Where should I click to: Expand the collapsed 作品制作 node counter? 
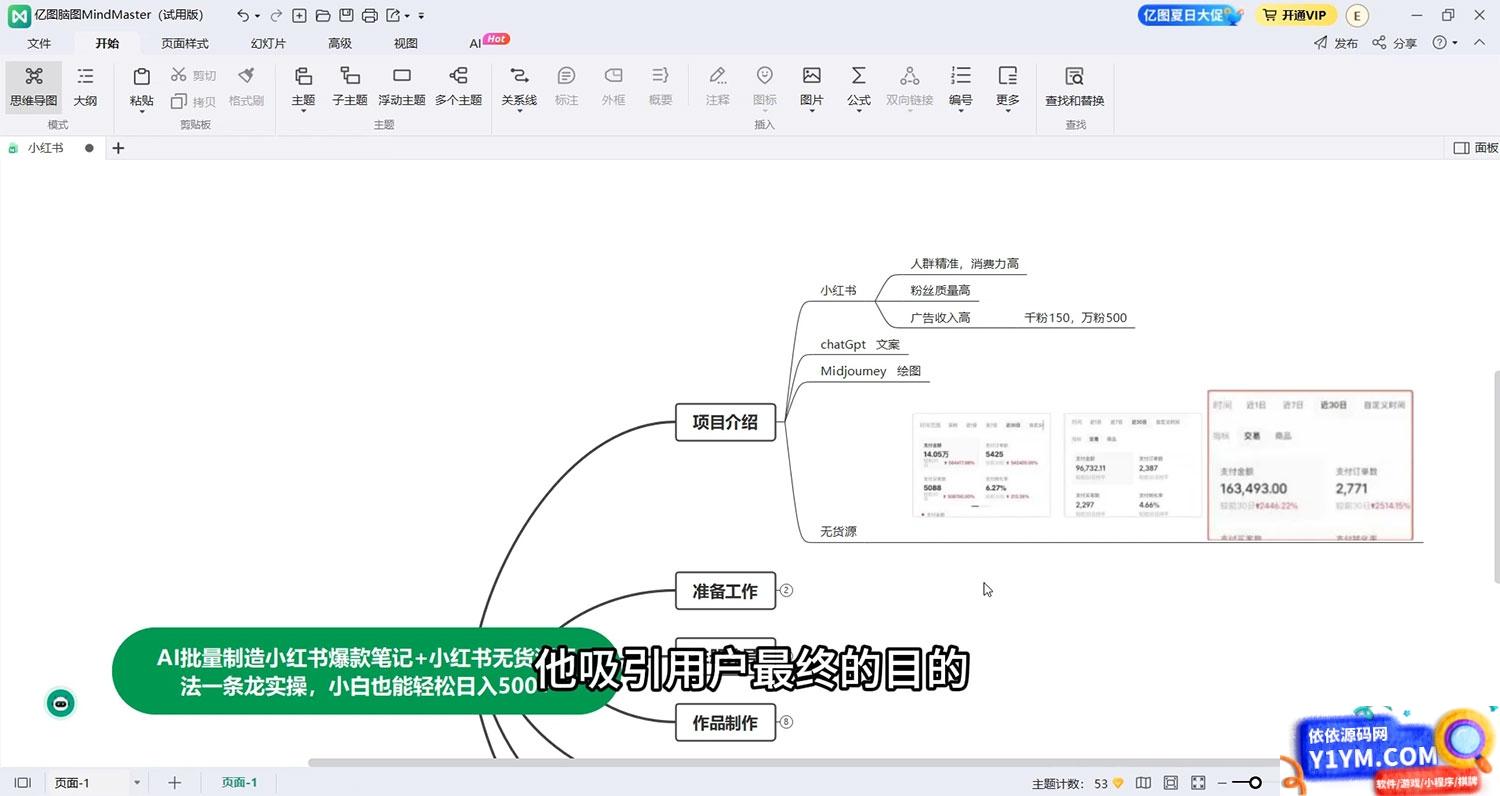[786, 721]
